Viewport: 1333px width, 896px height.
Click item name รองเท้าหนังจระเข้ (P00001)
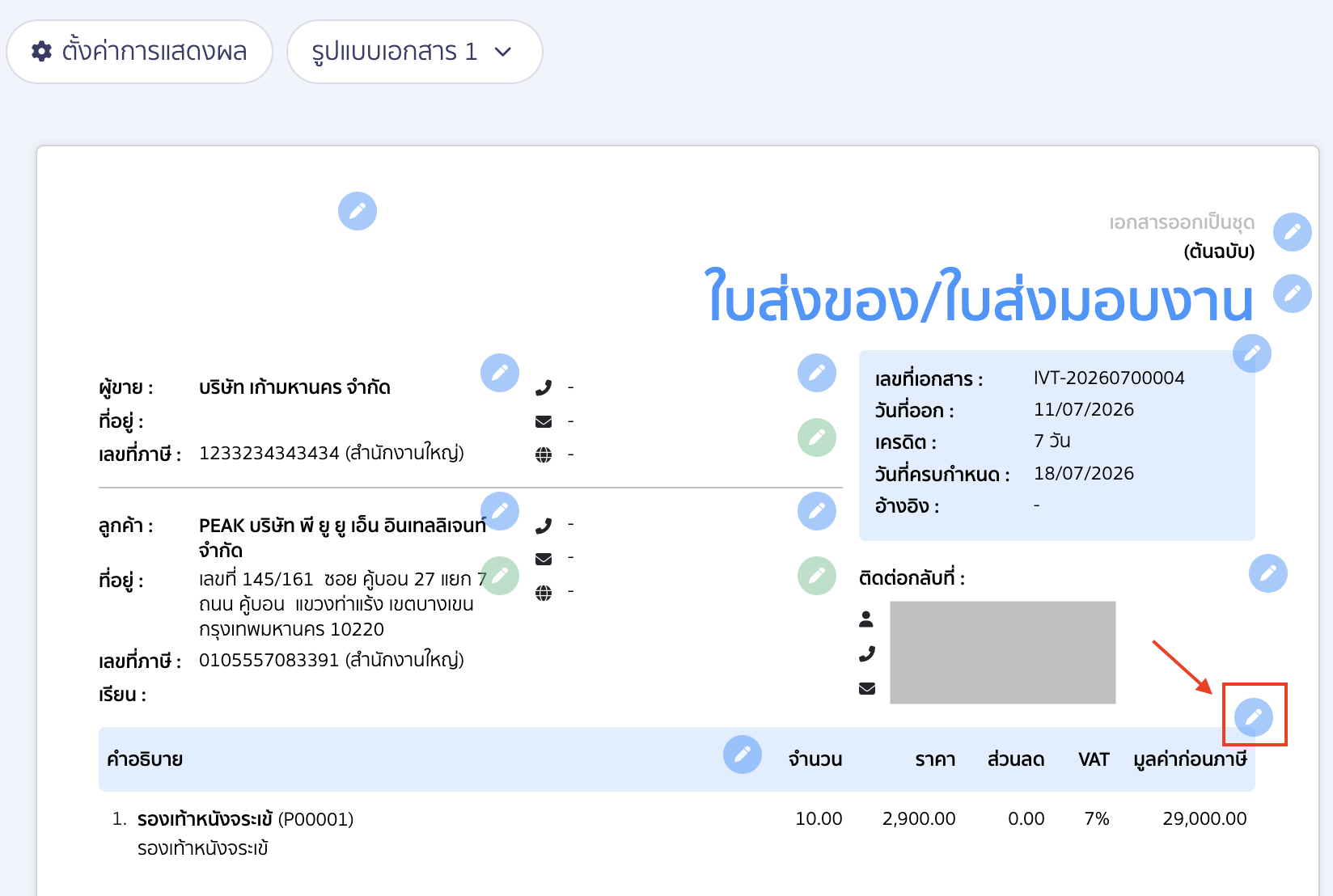tap(245, 819)
